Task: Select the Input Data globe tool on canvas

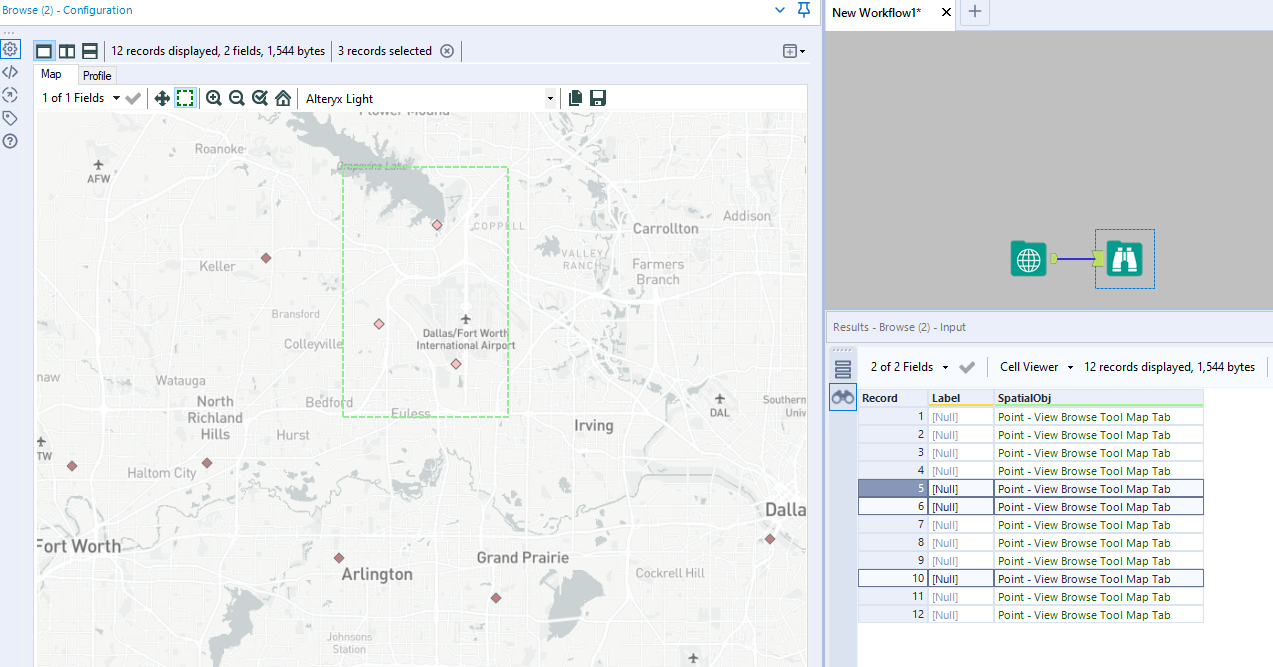Action: pos(1028,258)
